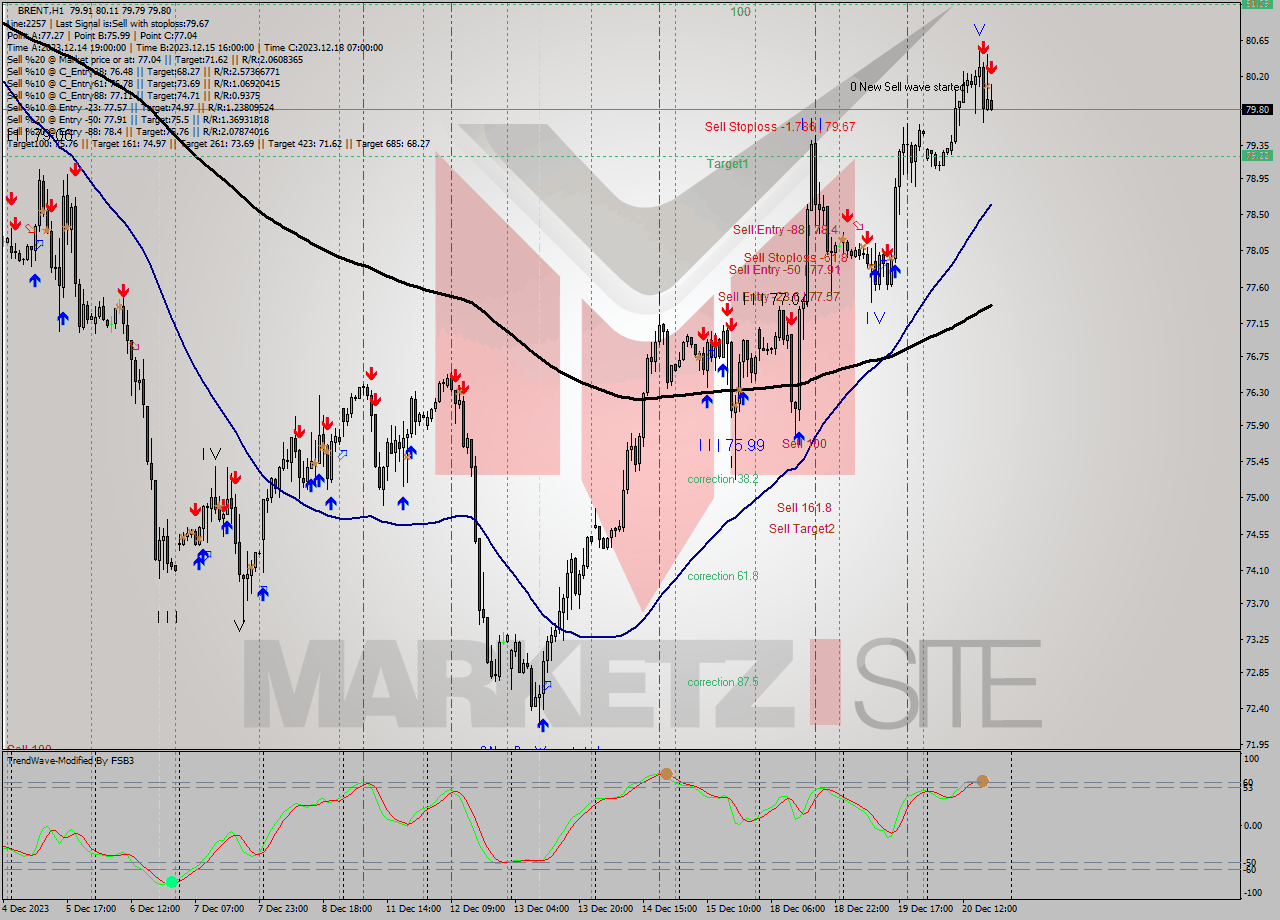Image resolution: width=1280 pixels, height=920 pixels.
Task: Click the 'correction 87.5' label
Action: pyautogui.click(x=723, y=682)
